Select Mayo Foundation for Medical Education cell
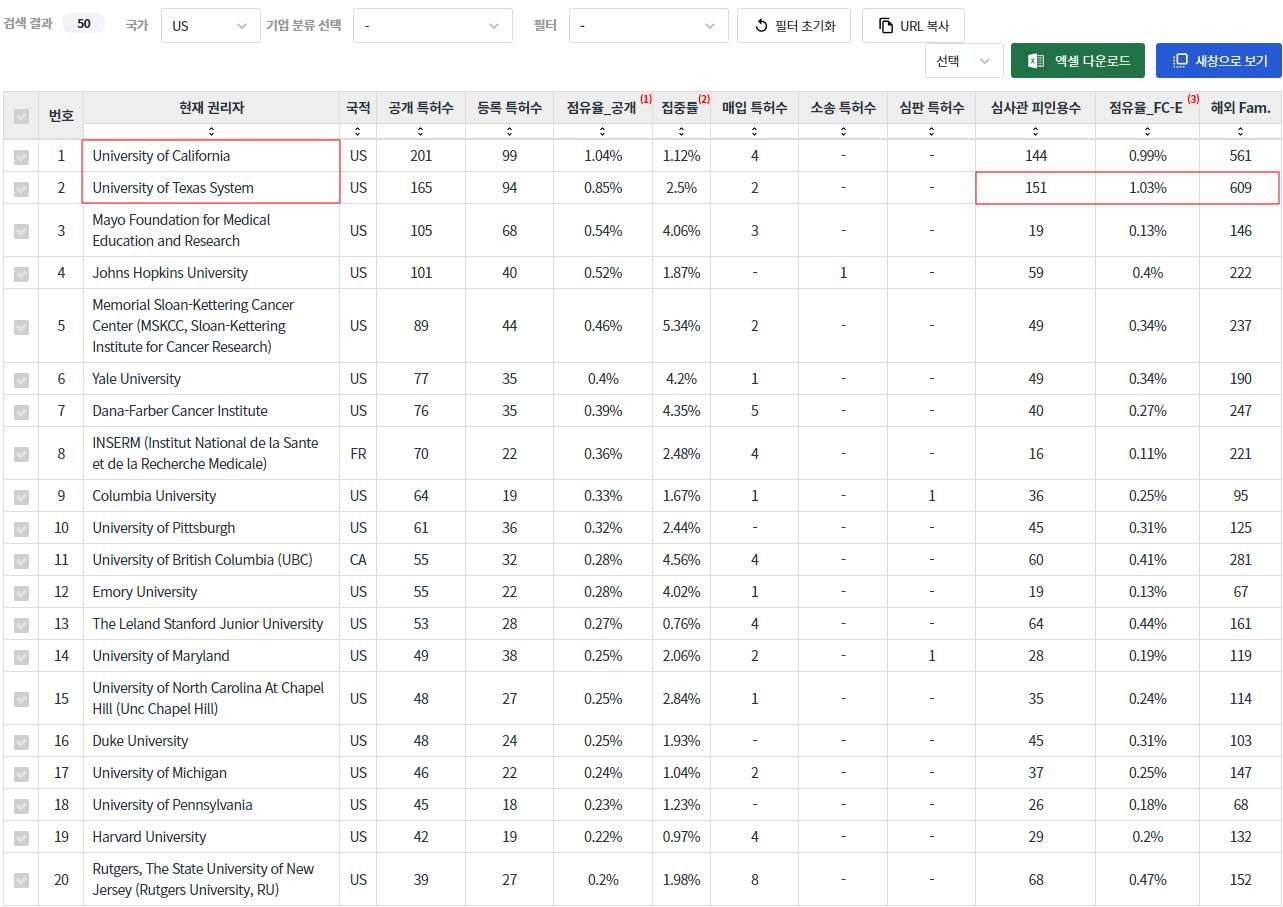This screenshot has height=907, width=1283. [x=211, y=231]
